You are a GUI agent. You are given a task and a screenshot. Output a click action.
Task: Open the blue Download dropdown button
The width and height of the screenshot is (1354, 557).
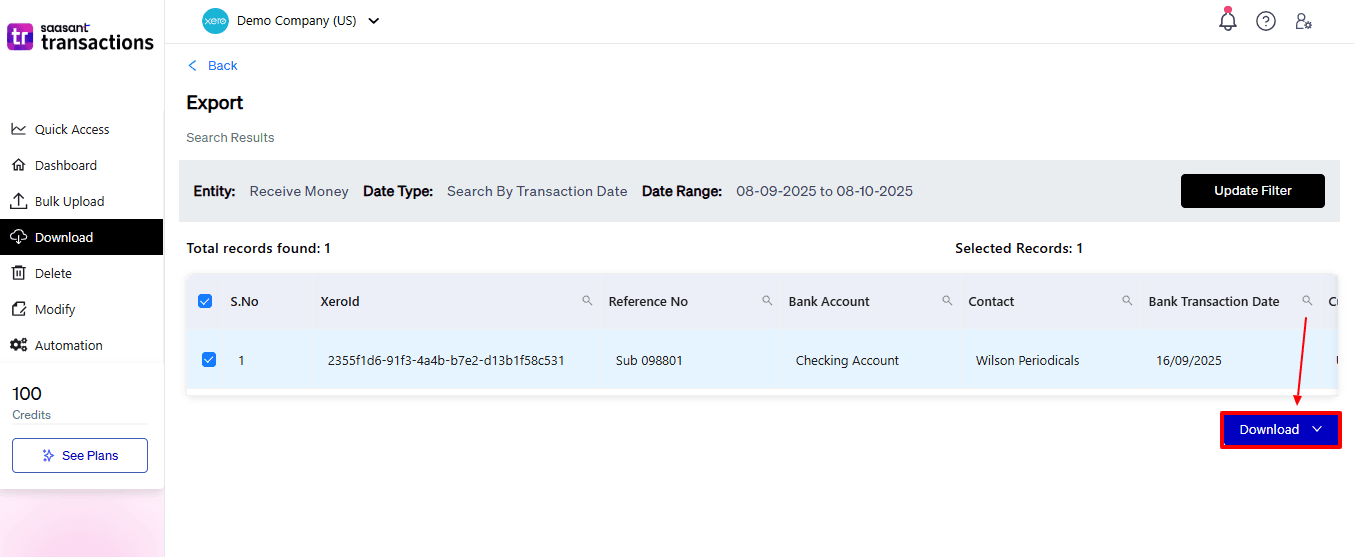pos(1280,429)
